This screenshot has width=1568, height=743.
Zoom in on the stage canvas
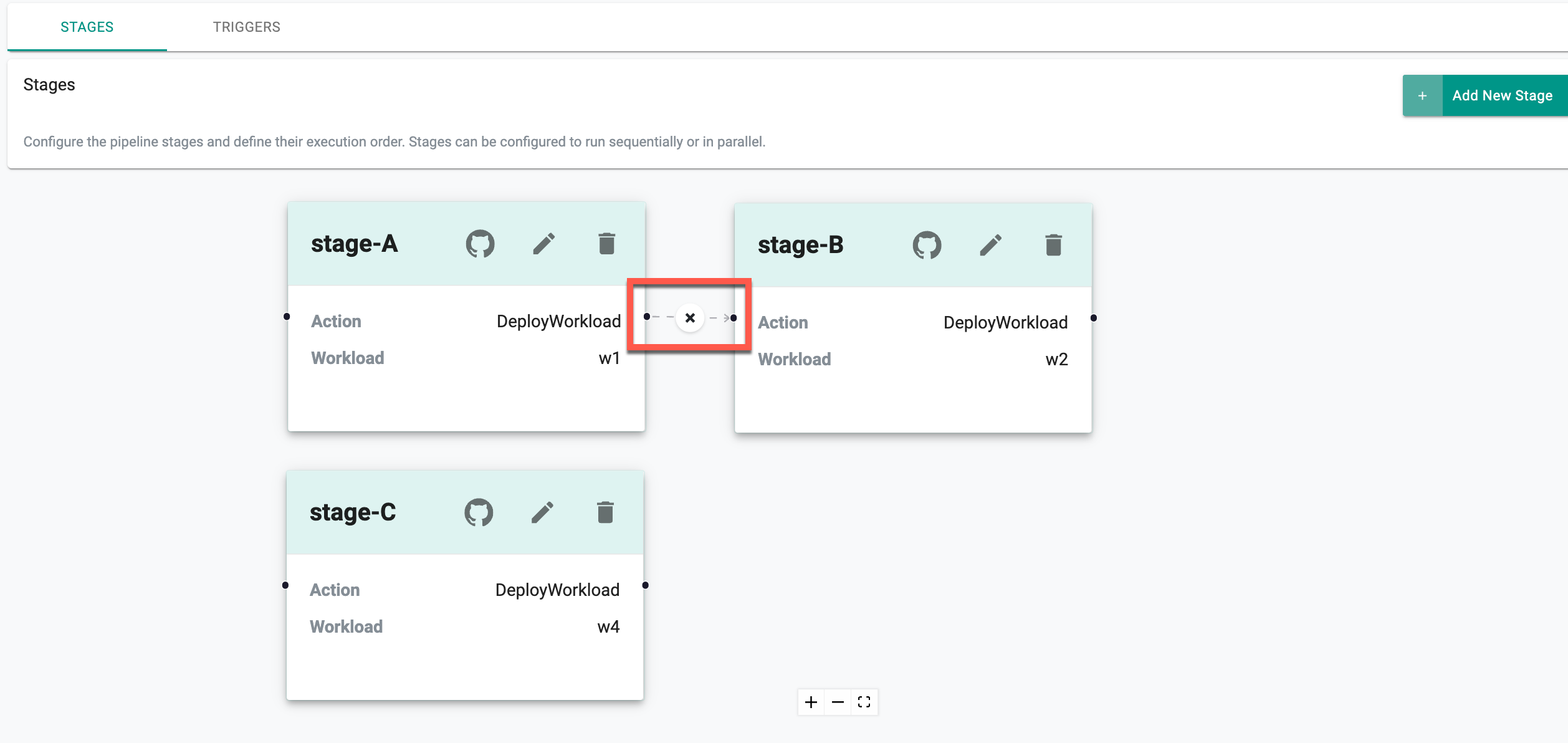click(x=811, y=702)
